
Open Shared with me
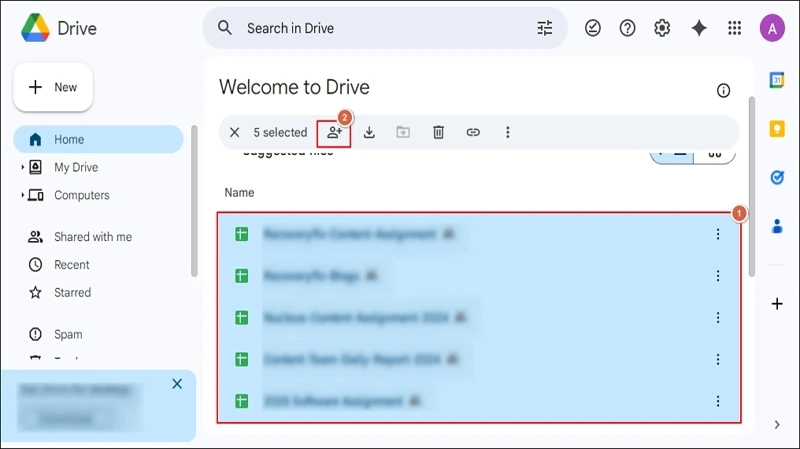click(93, 237)
